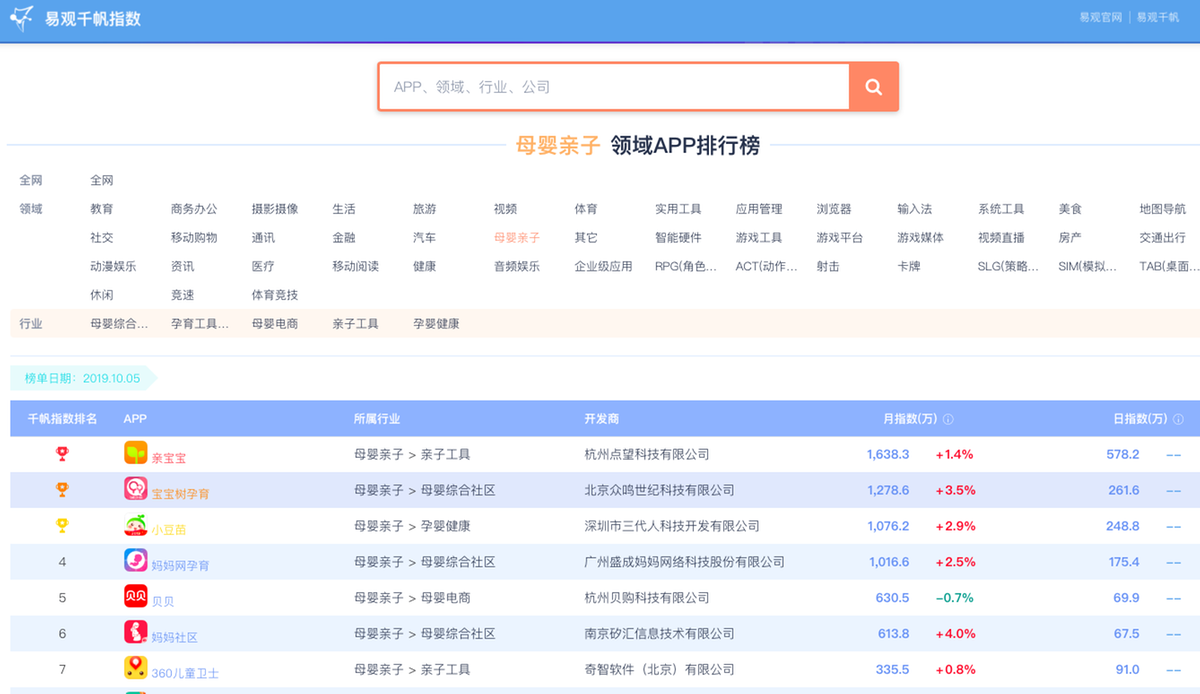Filter by 孕育工具 industry
This screenshot has height=694, width=1200.
(201, 324)
